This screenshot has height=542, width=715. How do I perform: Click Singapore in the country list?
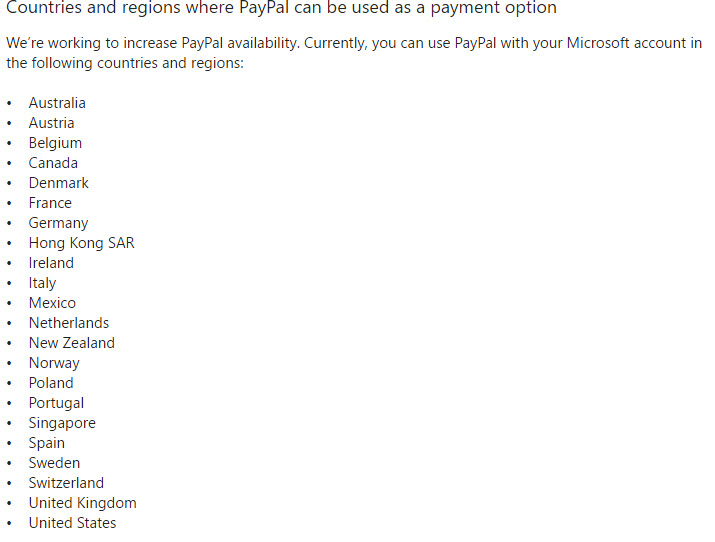62,423
